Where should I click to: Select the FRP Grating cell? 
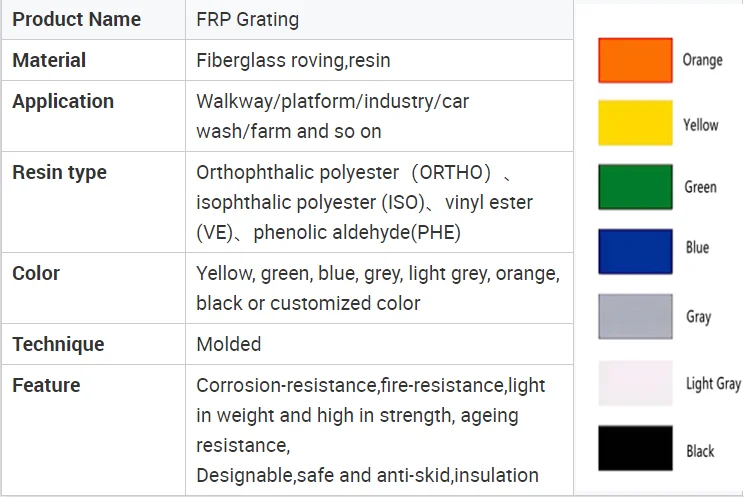point(247,19)
